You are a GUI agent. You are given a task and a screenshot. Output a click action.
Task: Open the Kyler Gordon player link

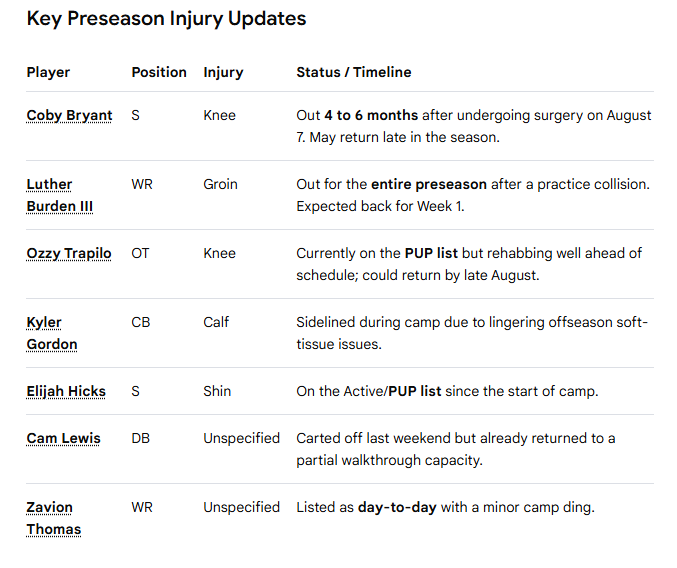coord(52,333)
